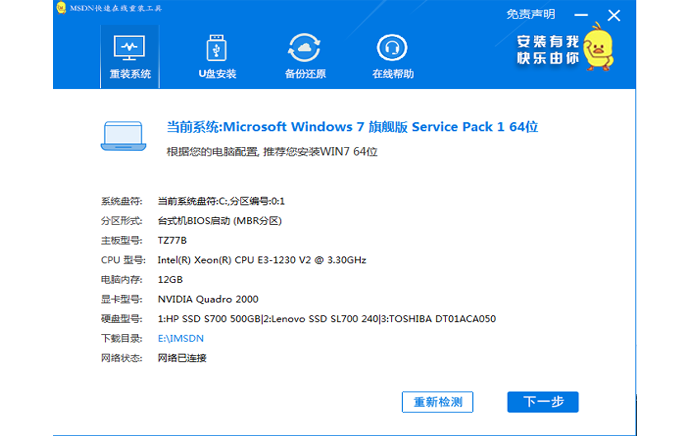
Task: Minimize the MSDN reinstall tool window
Action: point(581,15)
